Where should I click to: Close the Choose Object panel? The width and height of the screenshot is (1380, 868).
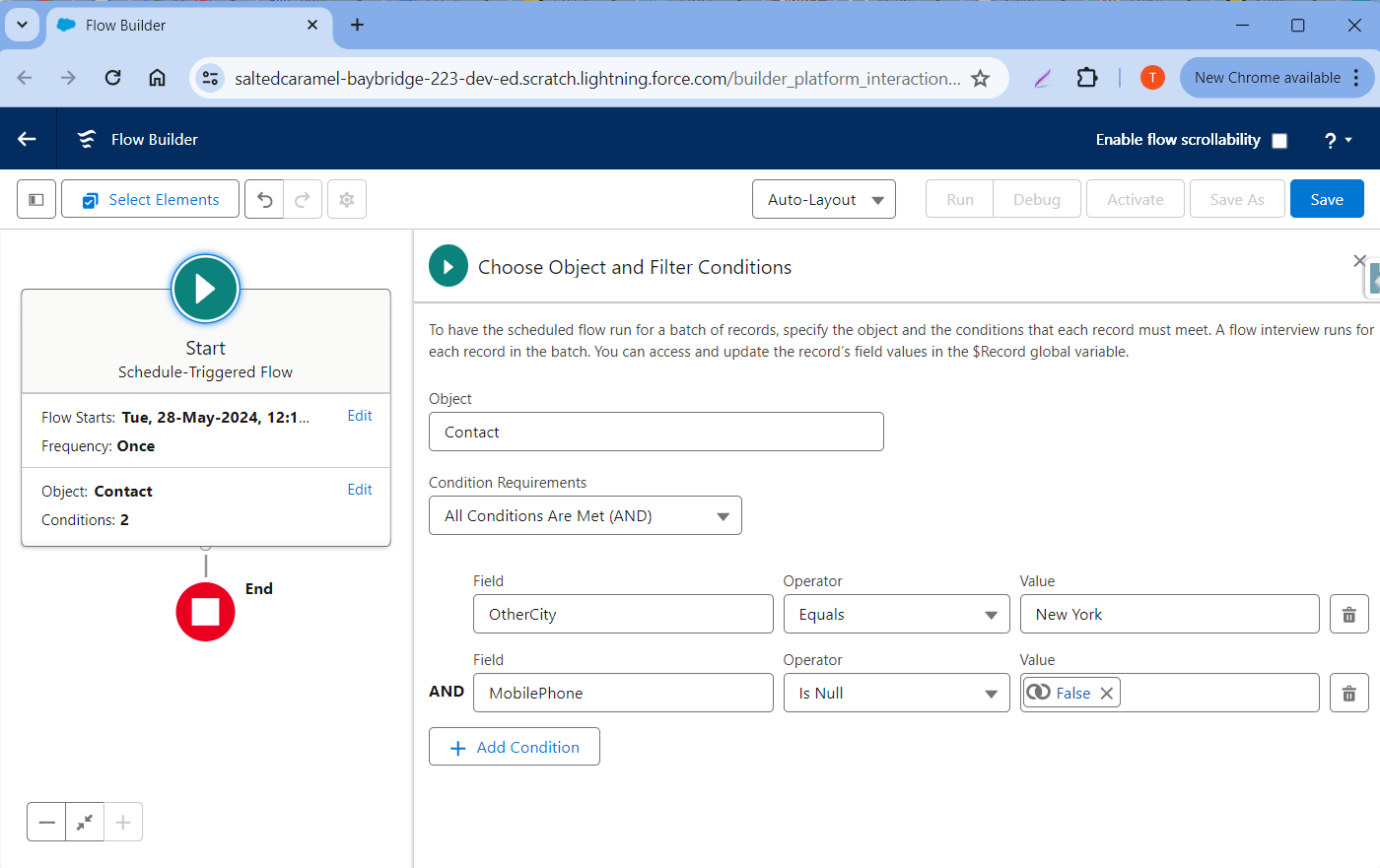tap(1359, 261)
